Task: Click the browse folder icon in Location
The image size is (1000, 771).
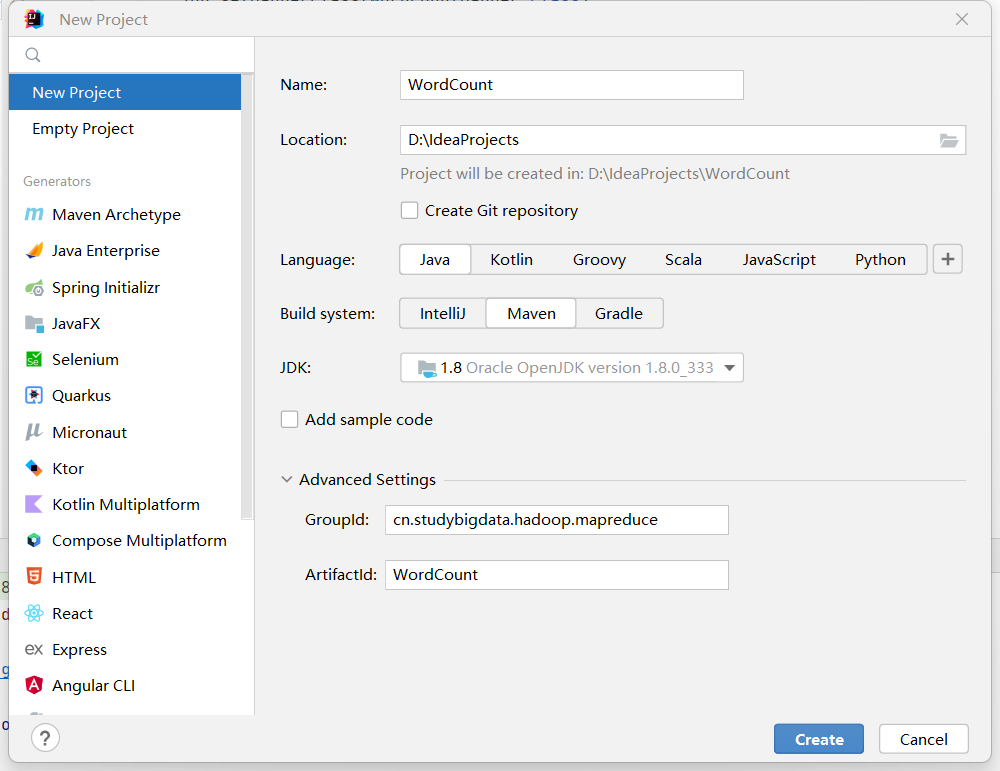Action: click(949, 140)
